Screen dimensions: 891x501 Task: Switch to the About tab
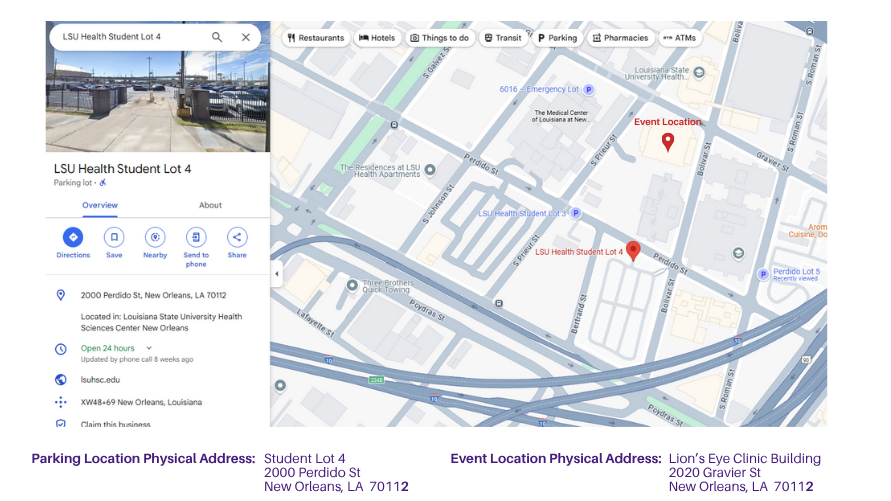click(x=210, y=205)
